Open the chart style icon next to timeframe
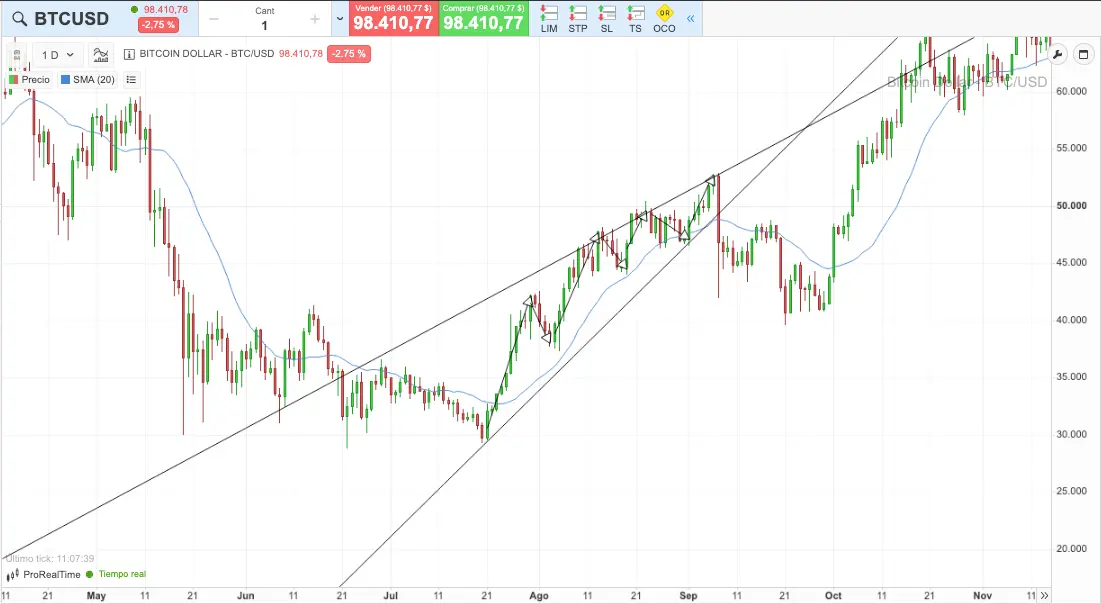1101x604 pixels. click(x=101, y=54)
